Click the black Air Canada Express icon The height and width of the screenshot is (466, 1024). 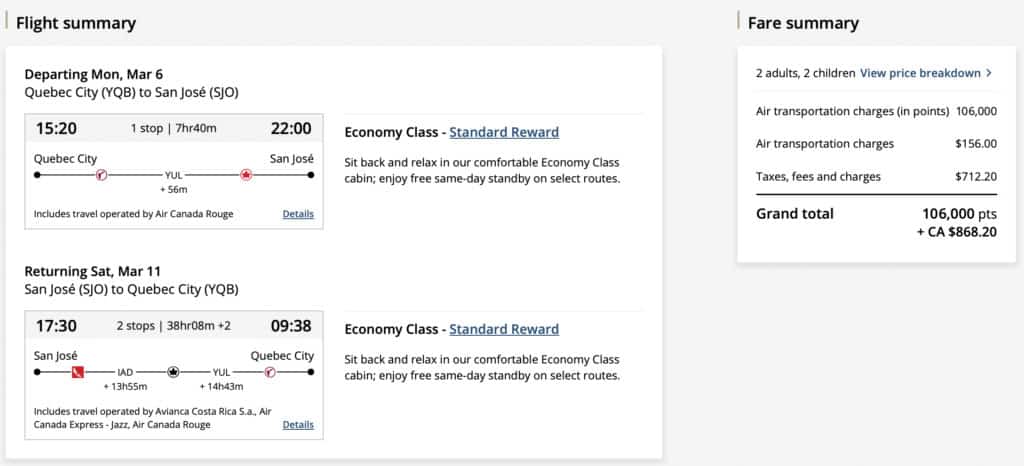click(173, 372)
